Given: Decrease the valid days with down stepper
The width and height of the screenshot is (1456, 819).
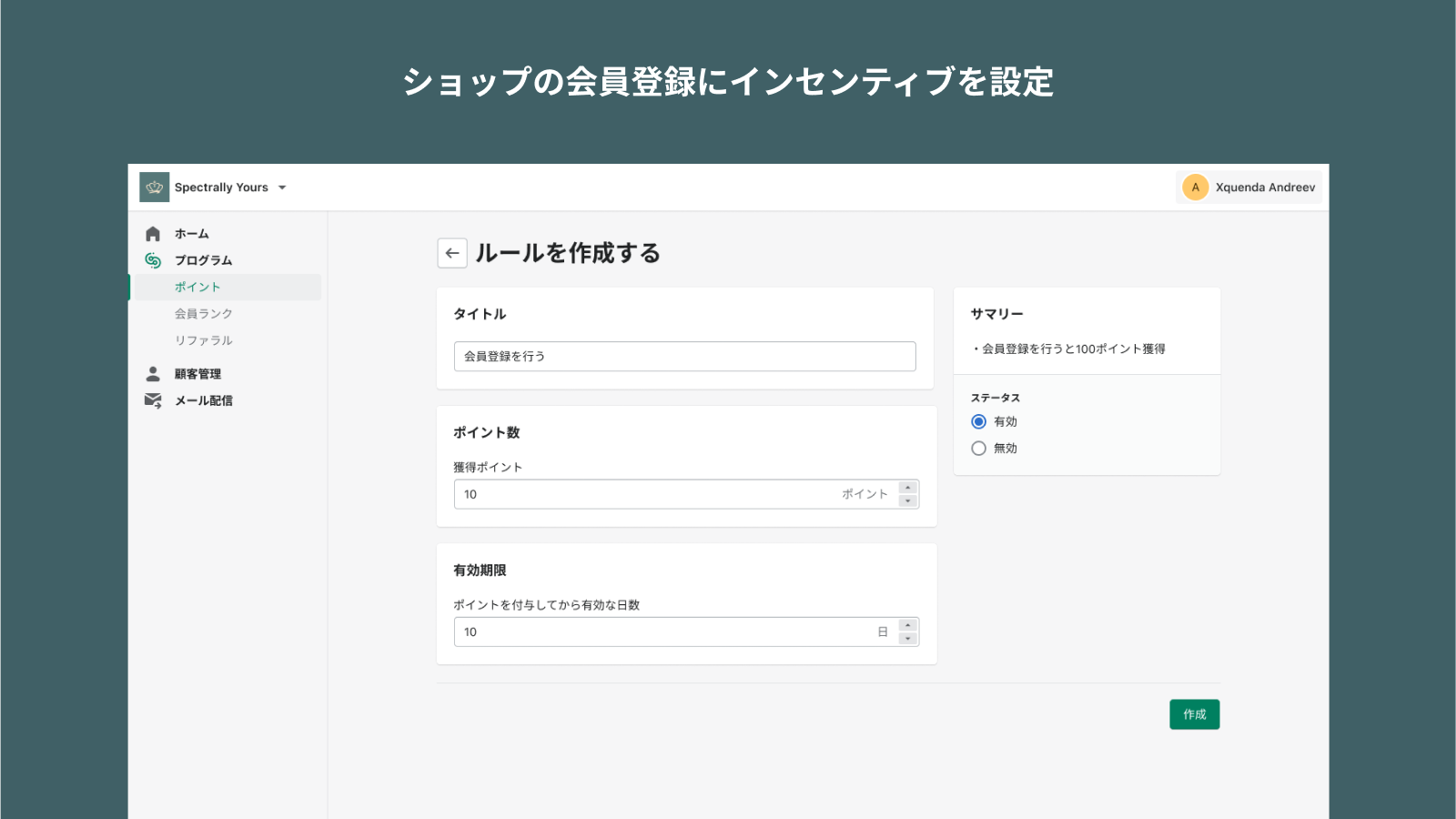Looking at the screenshot, I should click(x=907, y=639).
